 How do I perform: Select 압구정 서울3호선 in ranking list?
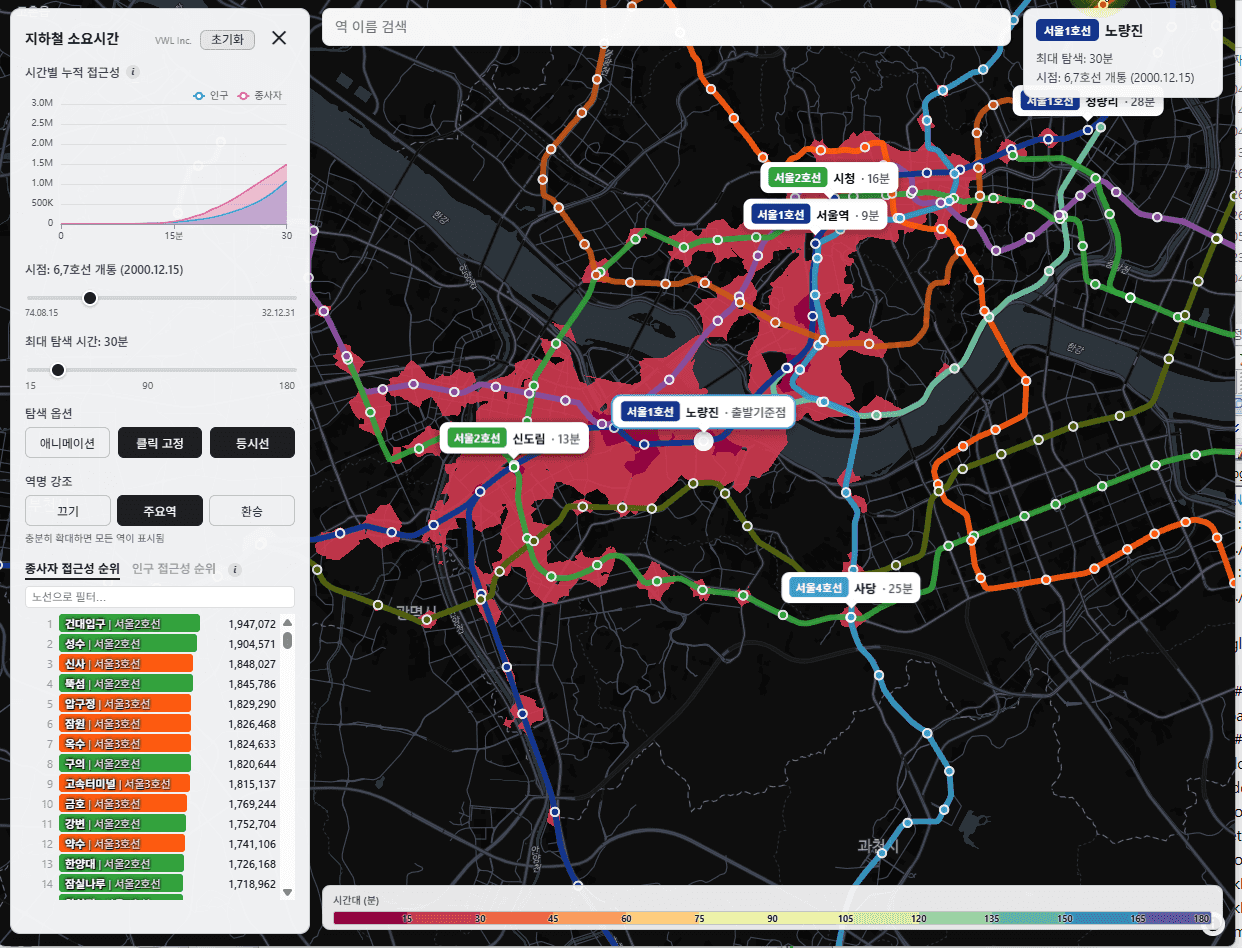click(x=126, y=704)
